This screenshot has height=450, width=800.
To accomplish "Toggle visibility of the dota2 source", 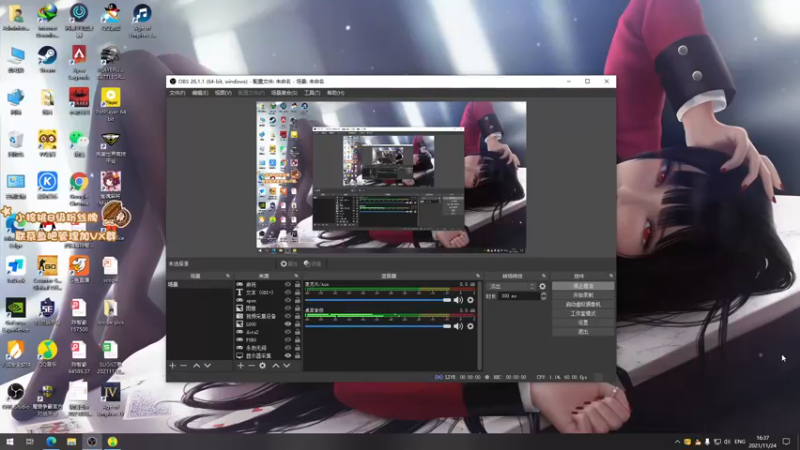I will click(x=288, y=332).
